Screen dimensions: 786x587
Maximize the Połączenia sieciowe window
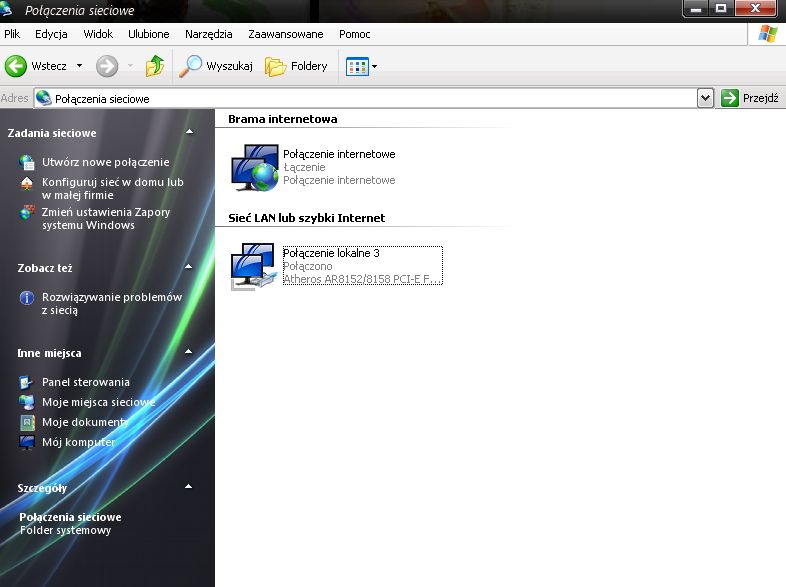tap(721, 9)
